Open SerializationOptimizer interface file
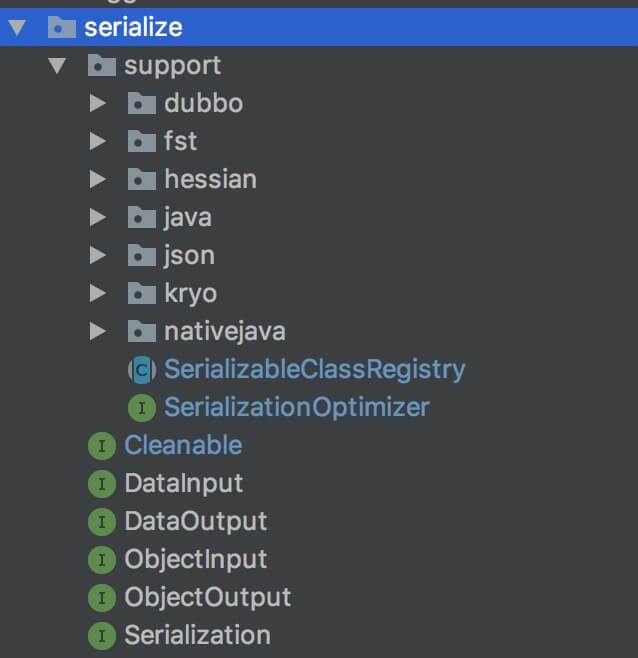Screen dimensions: 638x658 [296, 408]
